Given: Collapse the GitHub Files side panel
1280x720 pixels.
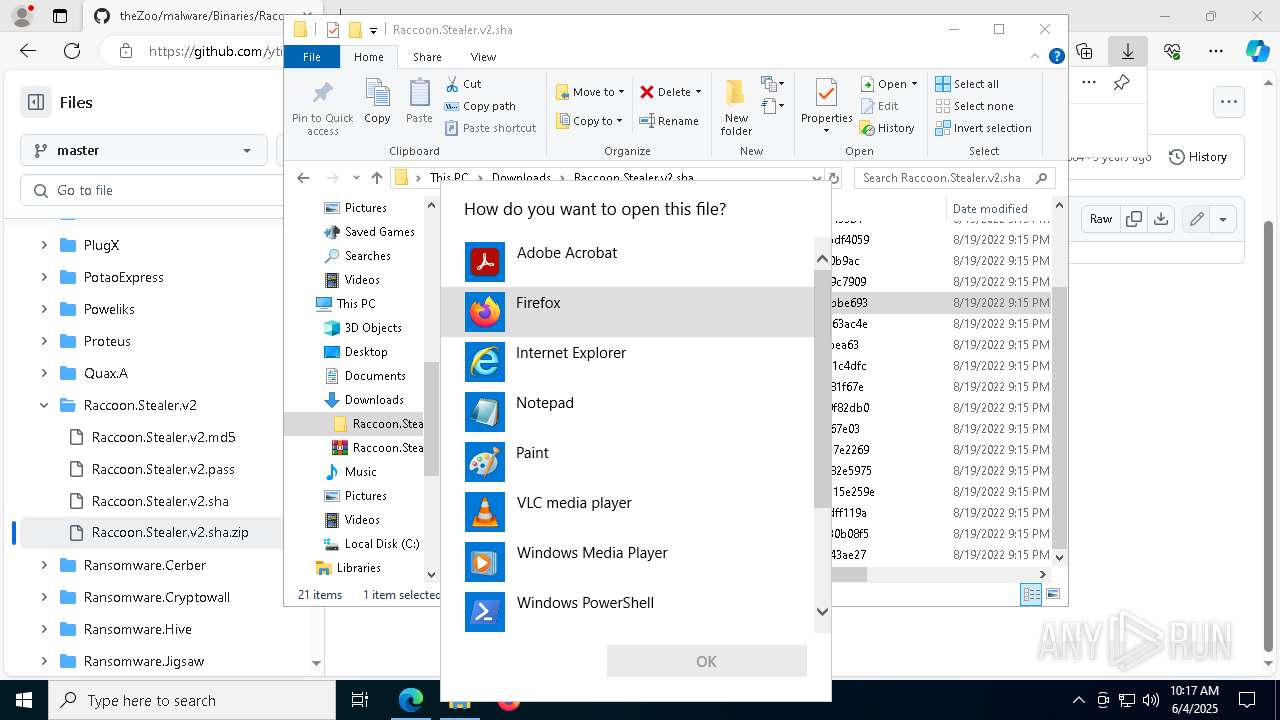Looking at the screenshot, I should 36,102.
